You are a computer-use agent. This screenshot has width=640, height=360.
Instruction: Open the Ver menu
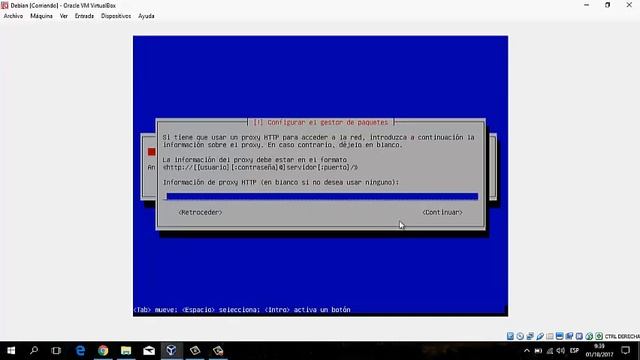click(64, 16)
